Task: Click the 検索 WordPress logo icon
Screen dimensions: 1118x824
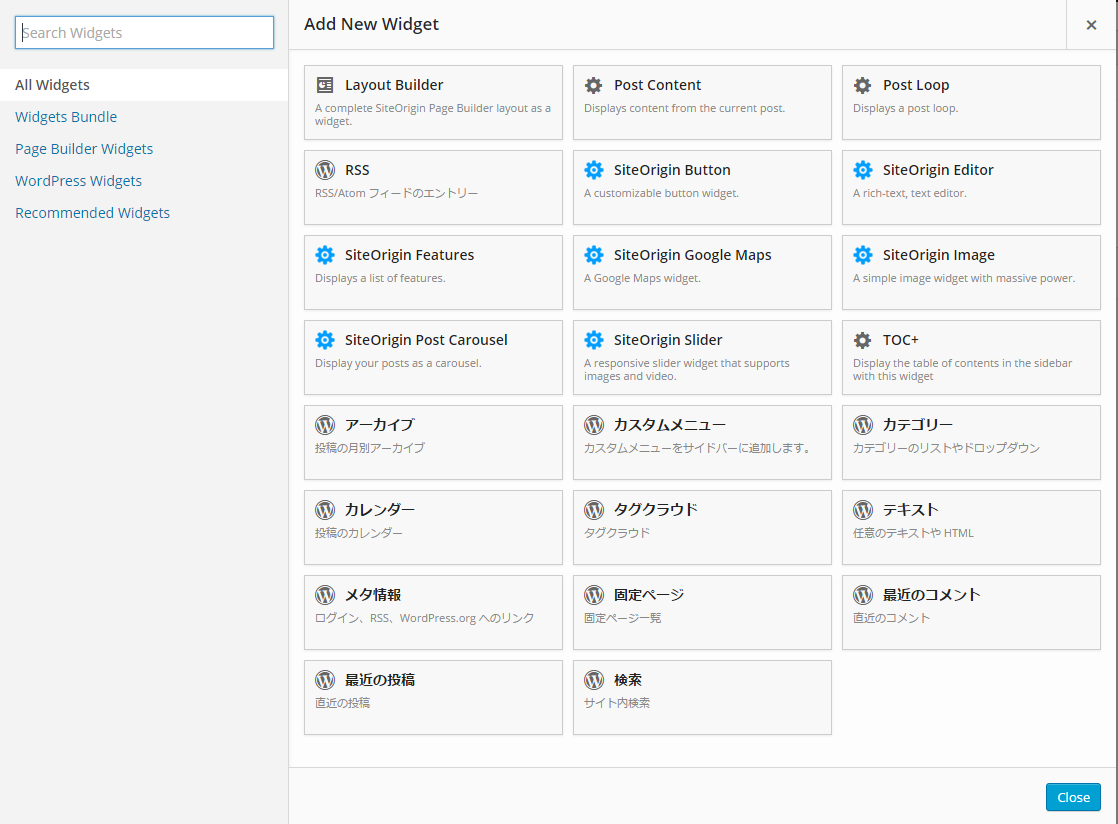Action: pyautogui.click(x=594, y=680)
